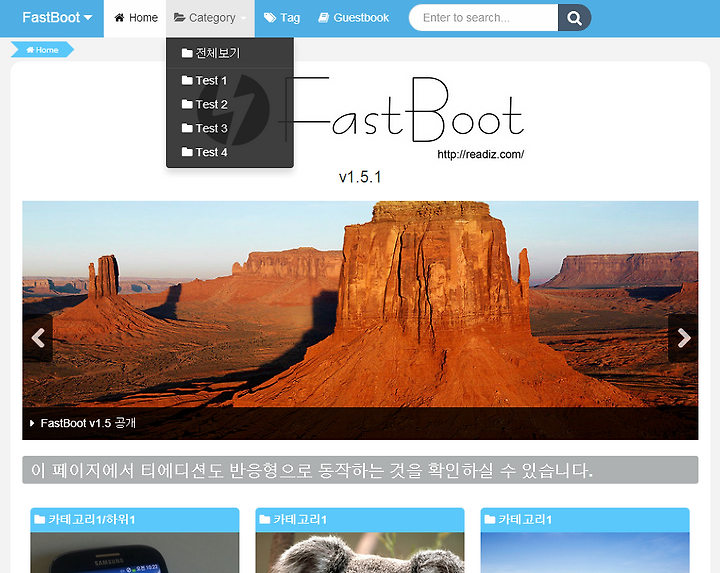The height and width of the screenshot is (573, 720).
Task: Click the gray Korean notice banner
Action: [360, 470]
